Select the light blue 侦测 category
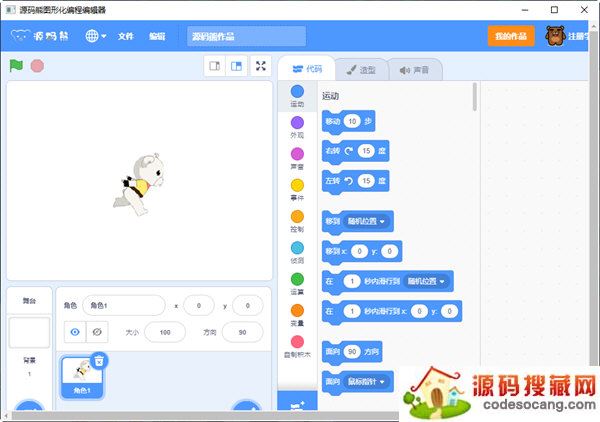600x422 pixels. point(297,253)
